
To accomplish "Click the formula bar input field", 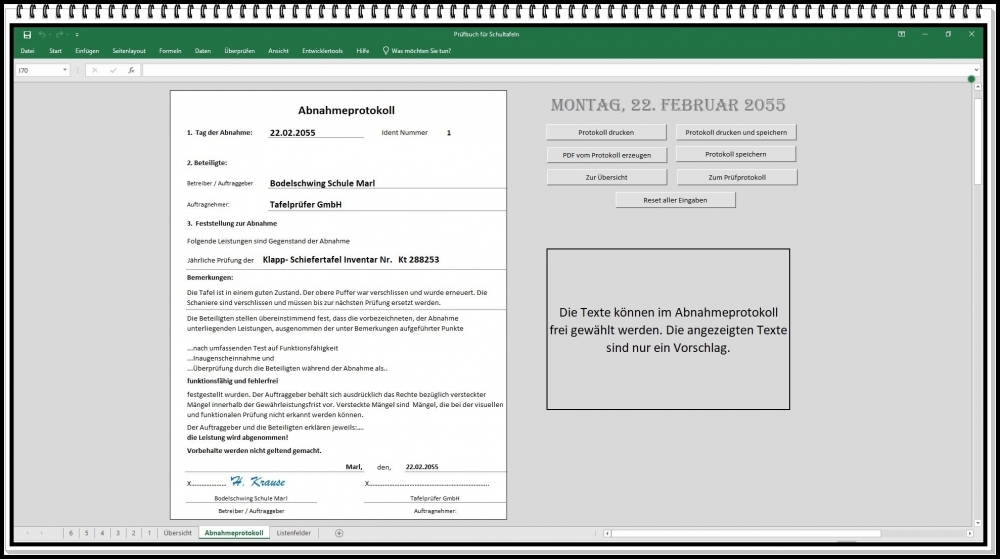I will pos(550,70).
